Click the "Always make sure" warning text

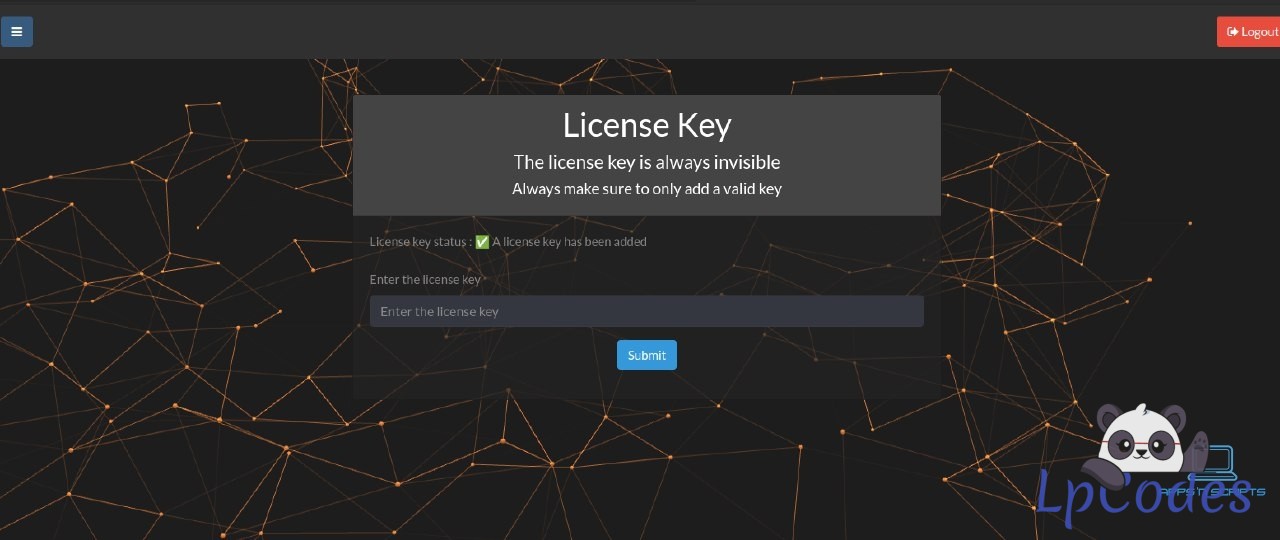coord(646,188)
